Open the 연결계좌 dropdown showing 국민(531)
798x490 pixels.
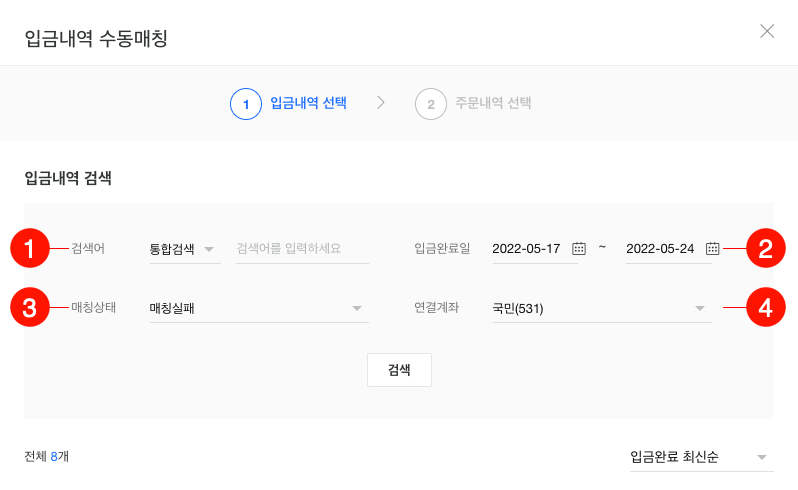pos(601,308)
